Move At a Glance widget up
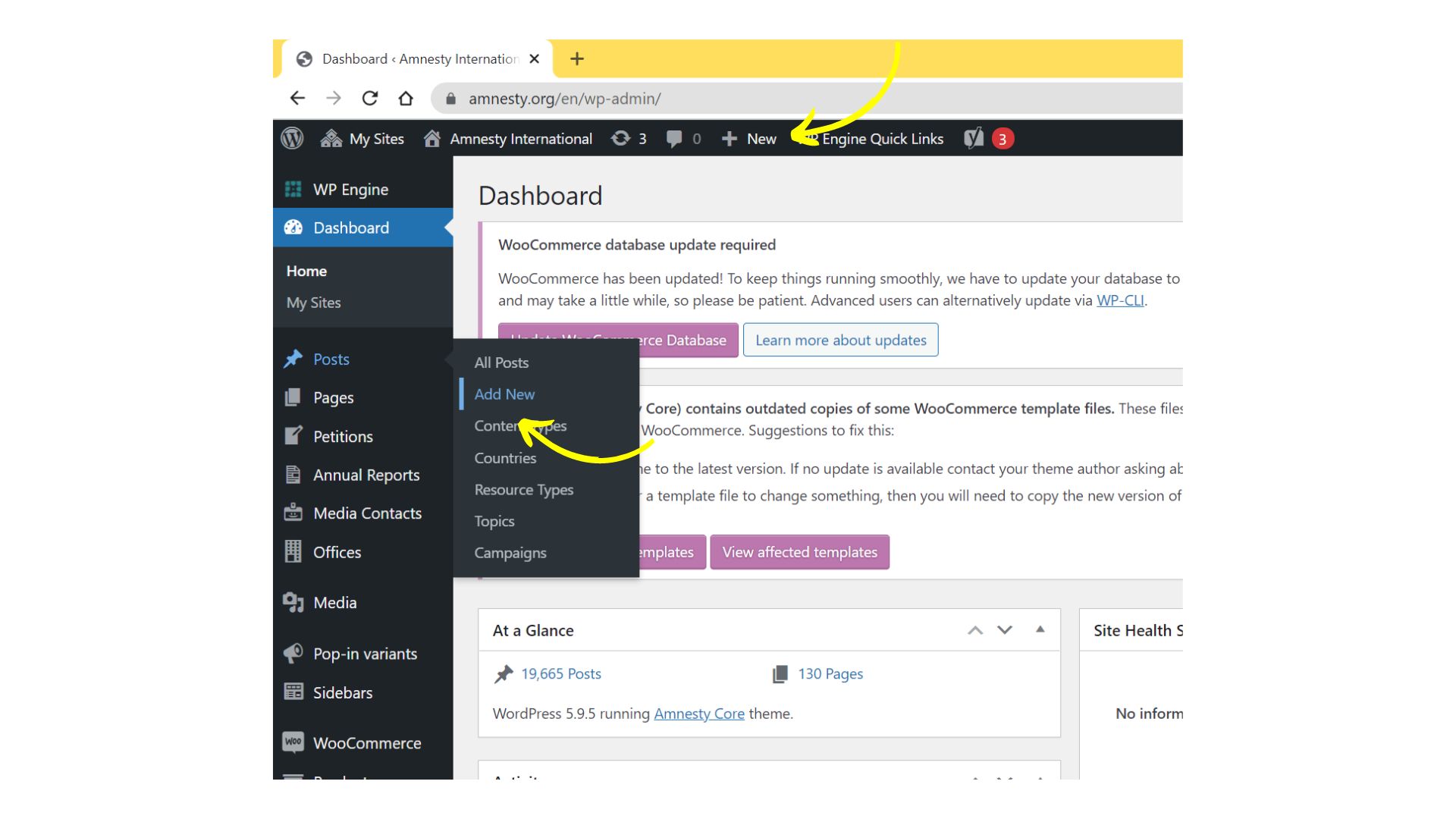The width and height of the screenshot is (1456, 819). click(x=975, y=630)
